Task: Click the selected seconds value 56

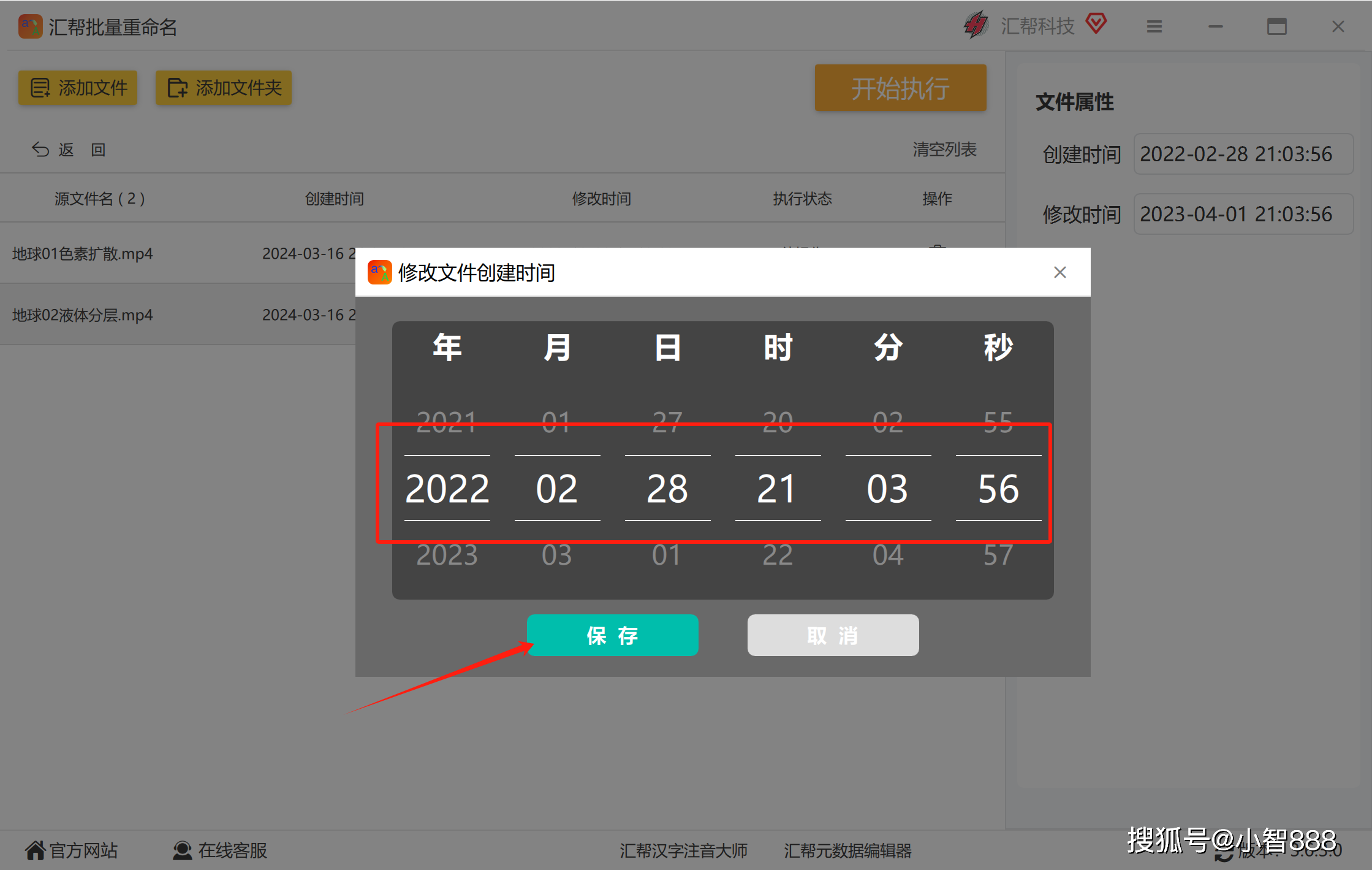Action: click(998, 489)
